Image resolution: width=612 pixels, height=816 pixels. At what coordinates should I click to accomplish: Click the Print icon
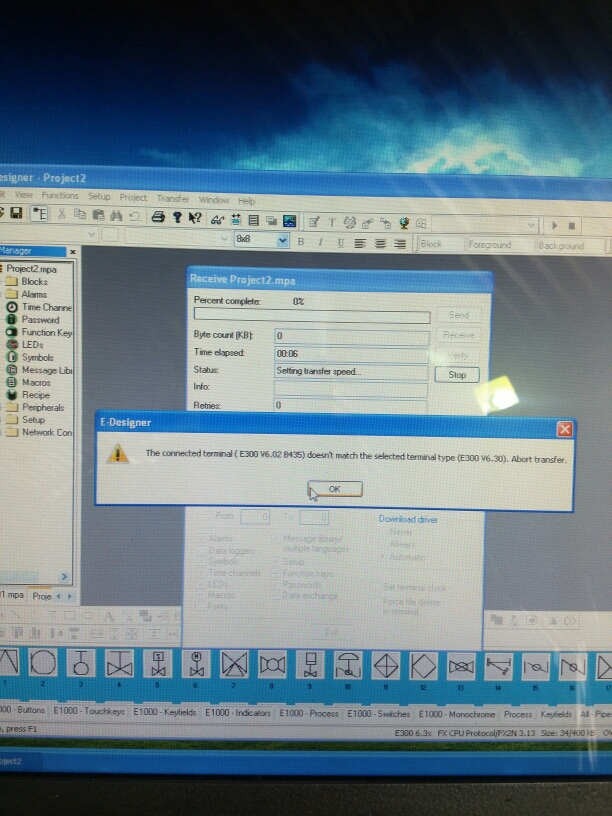click(158, 216)
